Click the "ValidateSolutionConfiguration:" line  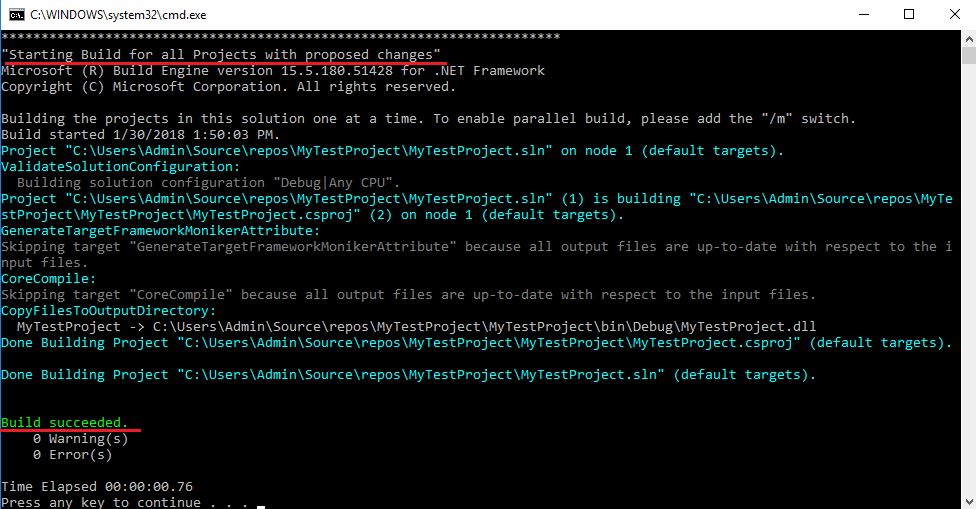pyautogui.click(x=121, y=167)
